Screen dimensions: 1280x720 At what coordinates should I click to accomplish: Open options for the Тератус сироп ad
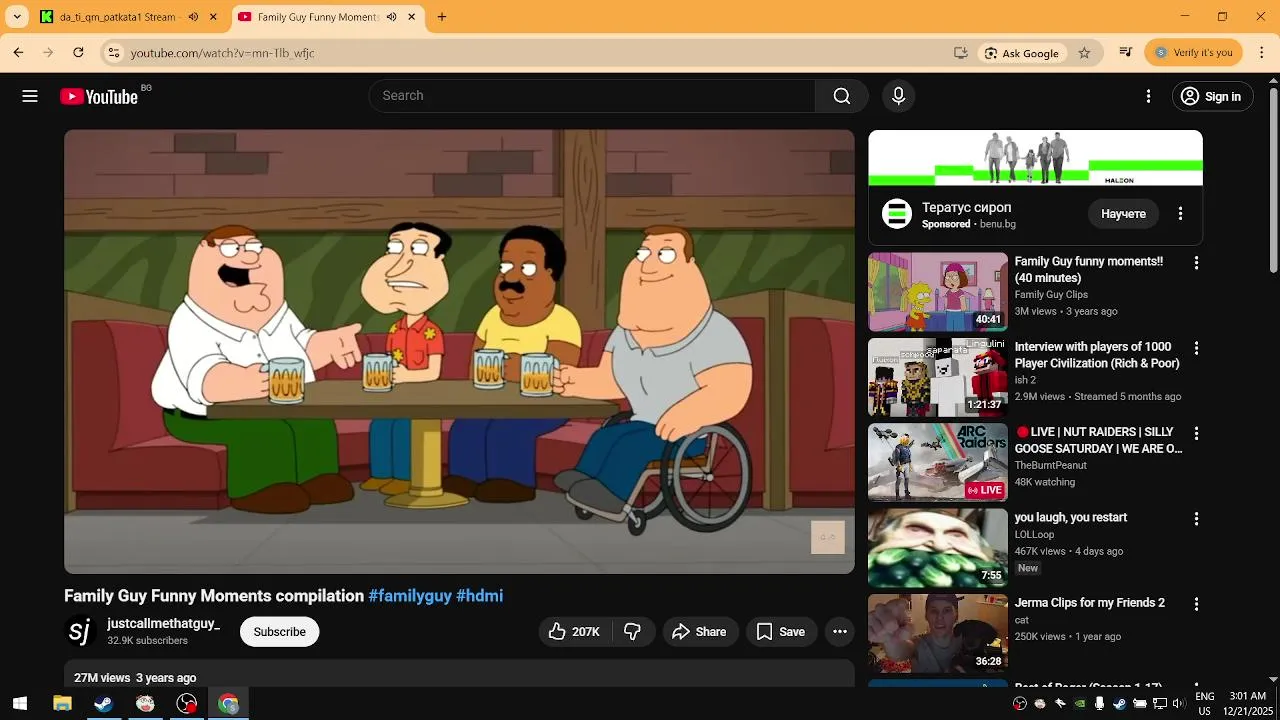(1180, 214)
